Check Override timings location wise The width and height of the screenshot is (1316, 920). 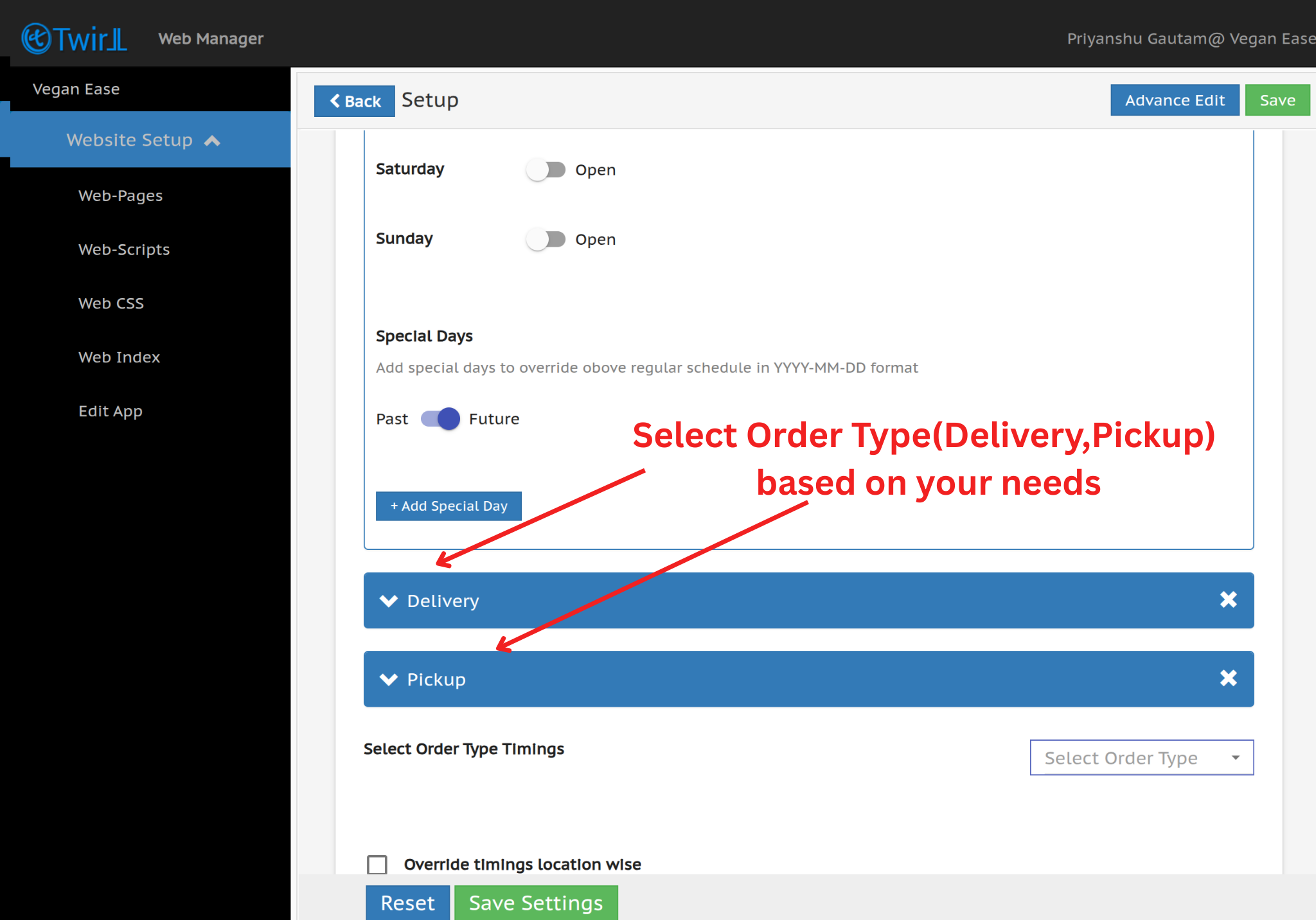coord(377,864)
